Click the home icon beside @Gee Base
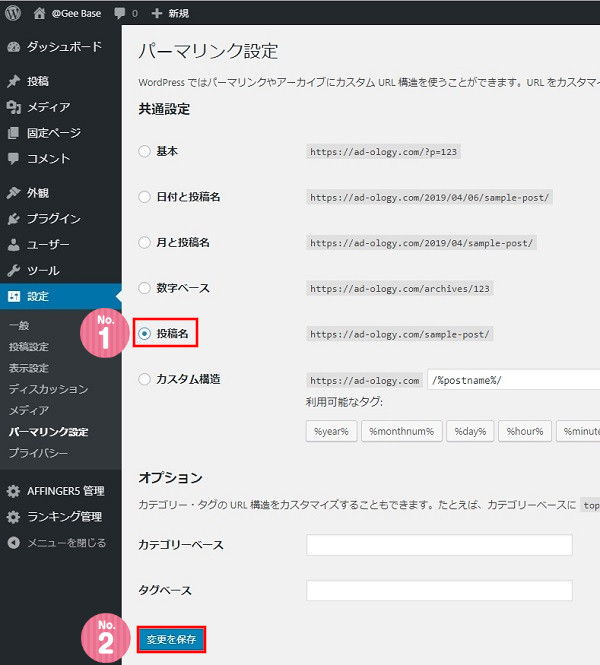This screenshot has width=600, height=665. (39, 14)
